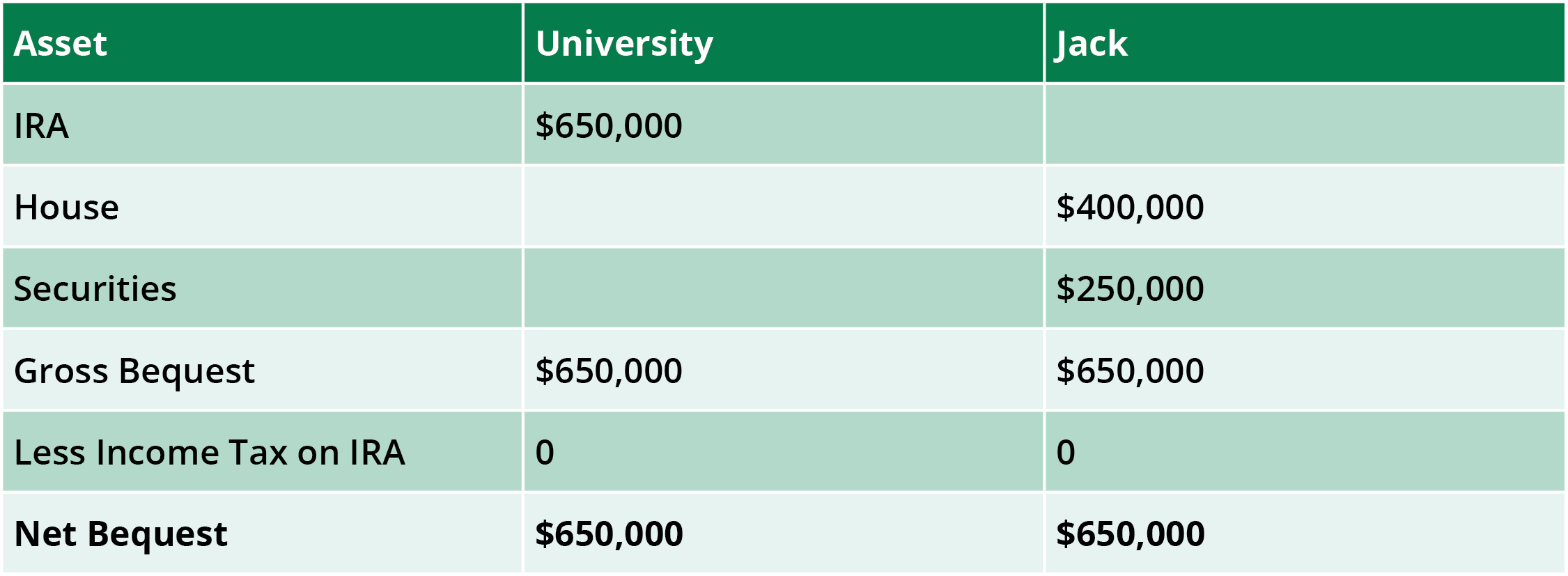This screenshot has height=576, width=1568.
Task: Select the IRA row label
Action: click(41, 126)
